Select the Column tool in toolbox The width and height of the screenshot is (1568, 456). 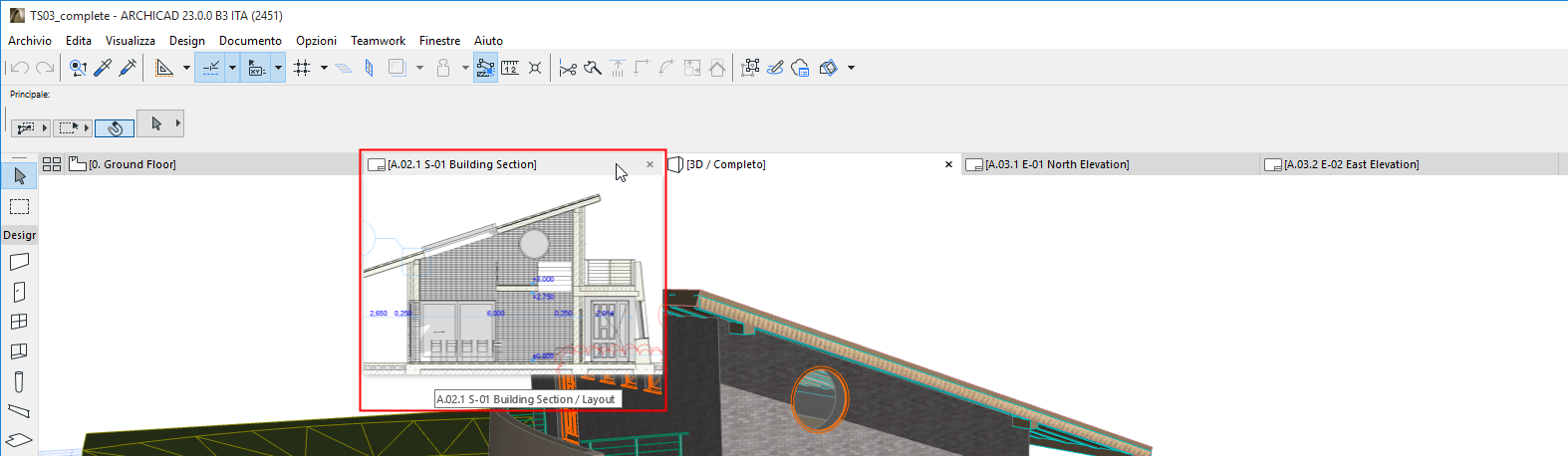(19, 381)
